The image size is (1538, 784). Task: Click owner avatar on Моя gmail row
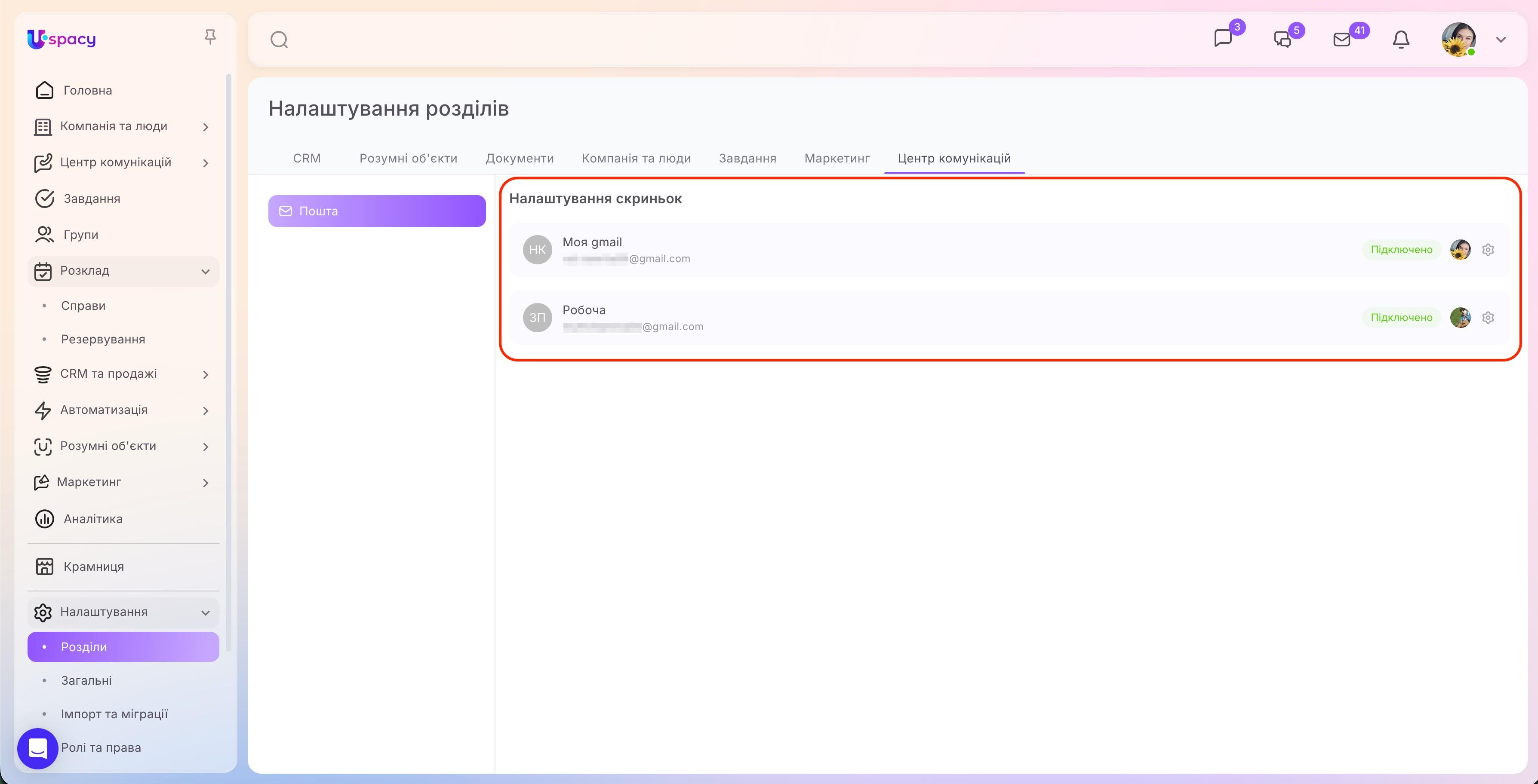(x=1461, y=249)
